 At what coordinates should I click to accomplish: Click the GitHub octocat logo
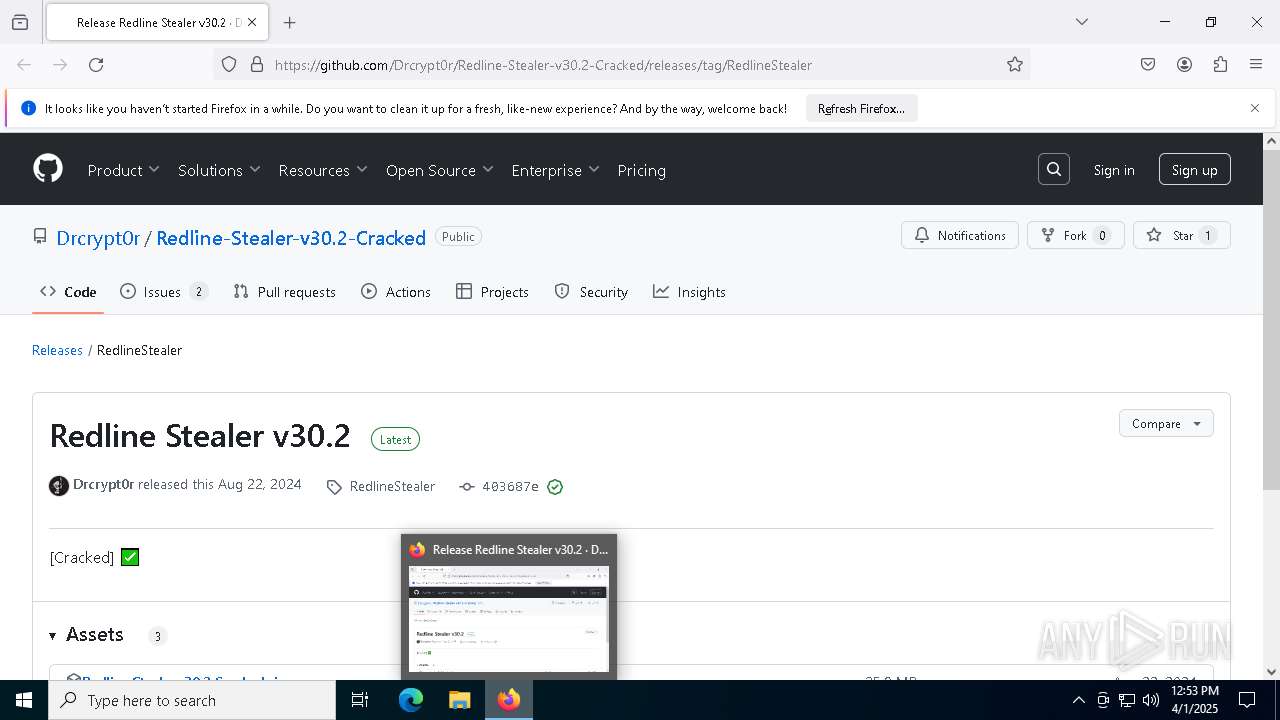point(48,169)
